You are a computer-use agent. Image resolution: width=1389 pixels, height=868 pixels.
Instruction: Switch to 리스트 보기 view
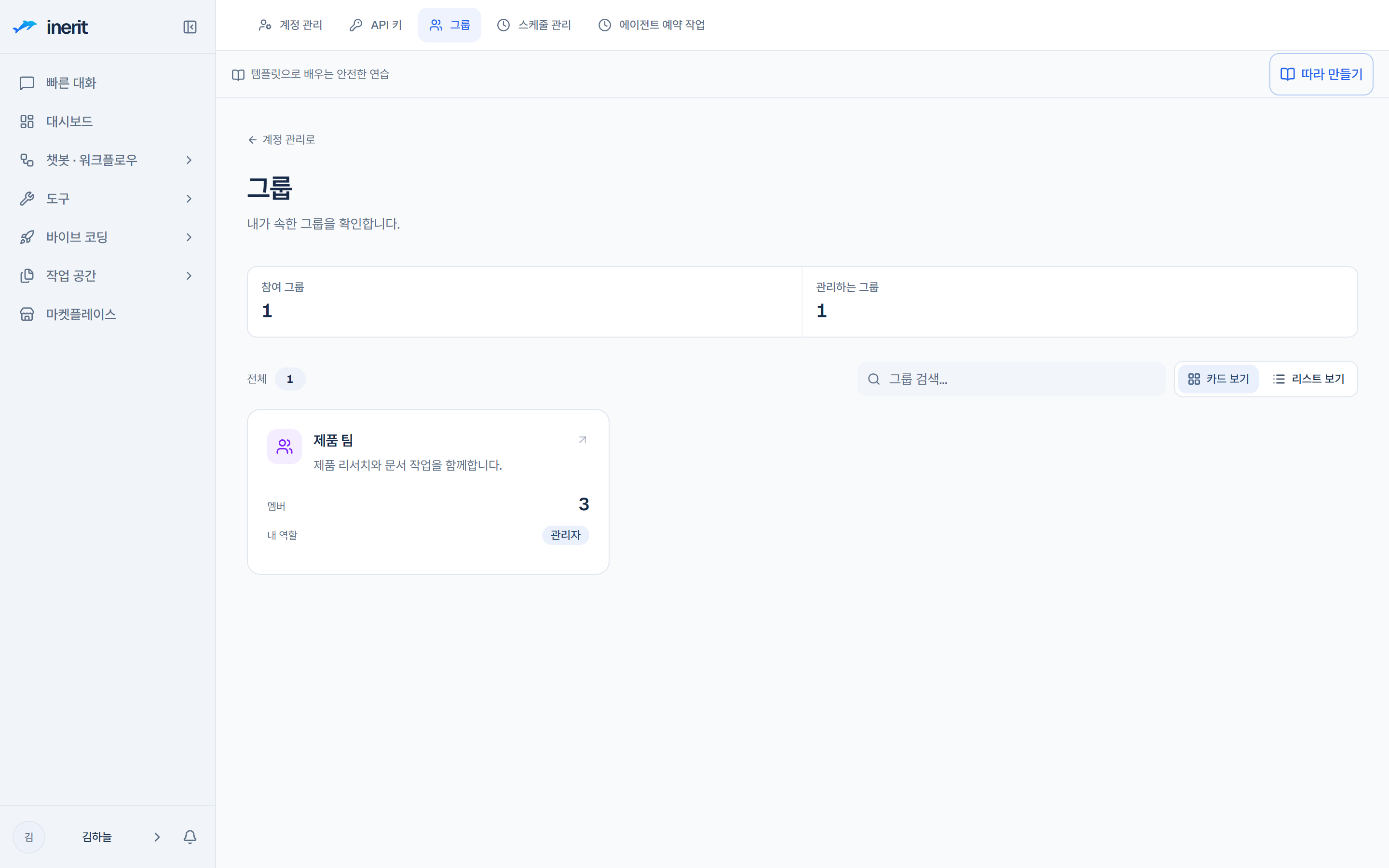(x=1308, y=379)
